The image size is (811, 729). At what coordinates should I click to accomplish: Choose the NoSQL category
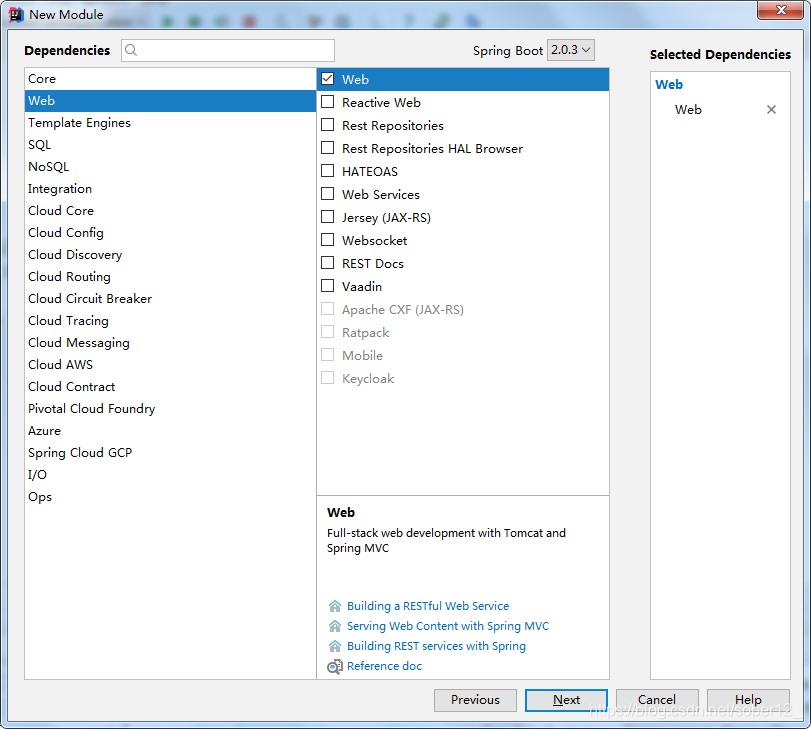(x=170, y=167)
